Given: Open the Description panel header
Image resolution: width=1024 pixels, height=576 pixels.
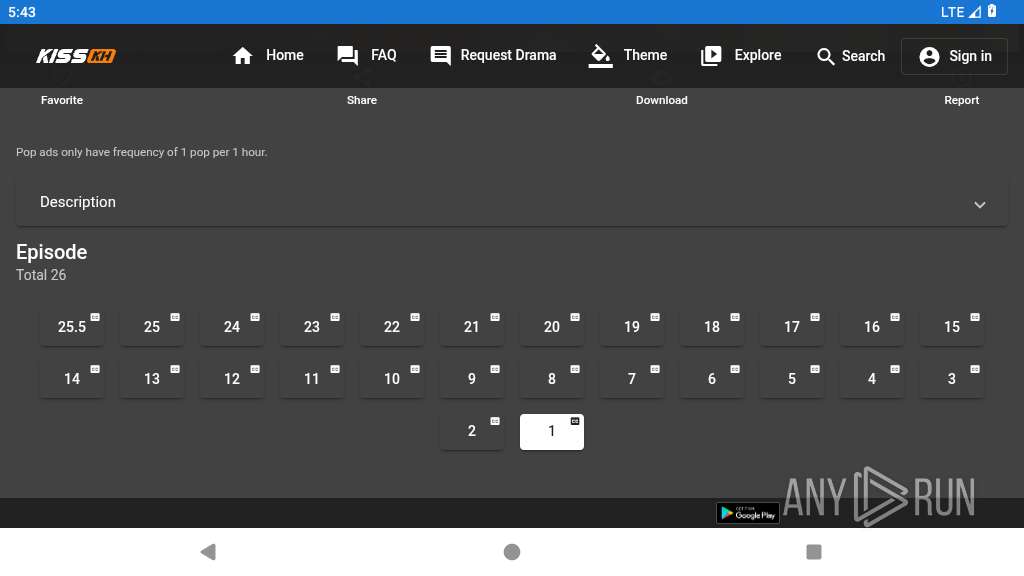Looking at the screenshot, I should point(511,202).
